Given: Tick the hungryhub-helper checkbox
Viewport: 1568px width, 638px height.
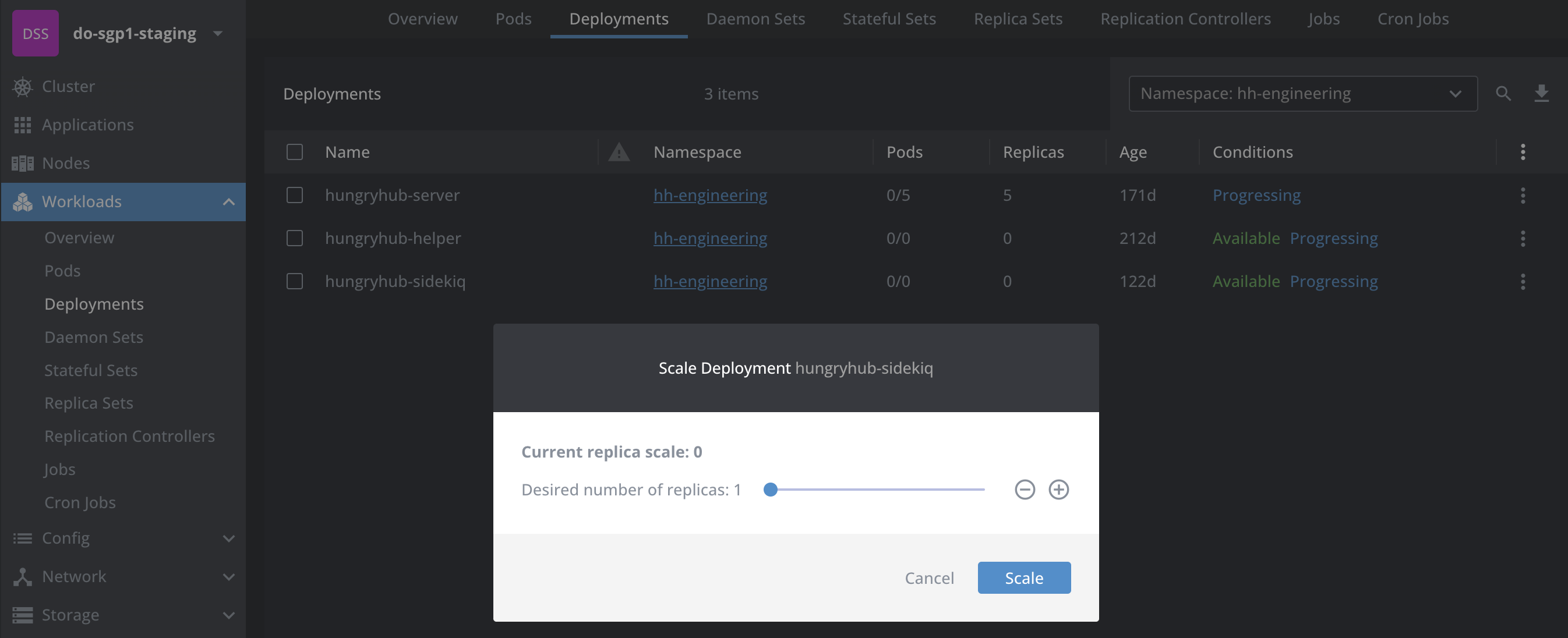Looking at the screenshot, I should (x=295, y=239).
